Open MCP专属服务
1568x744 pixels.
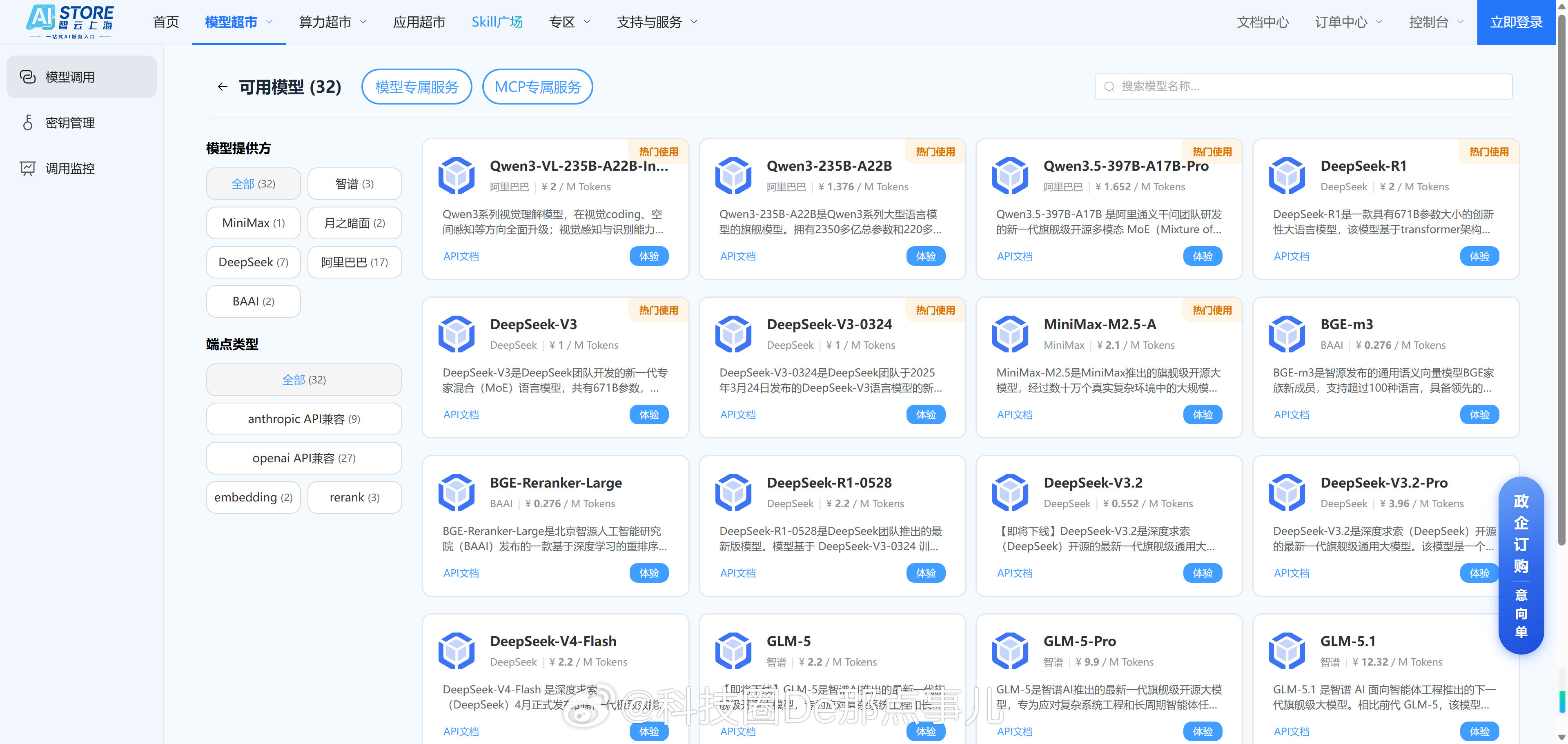click(x=537, y=87)
